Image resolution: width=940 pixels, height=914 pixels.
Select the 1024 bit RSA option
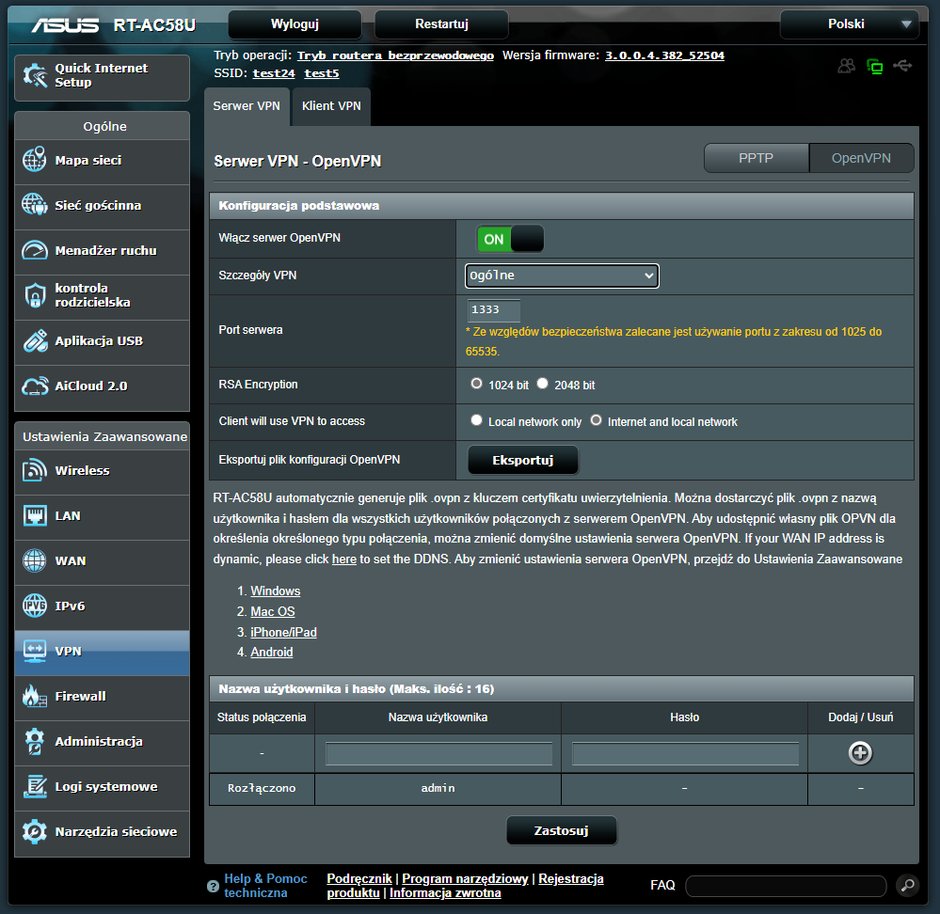coord(476,384)
